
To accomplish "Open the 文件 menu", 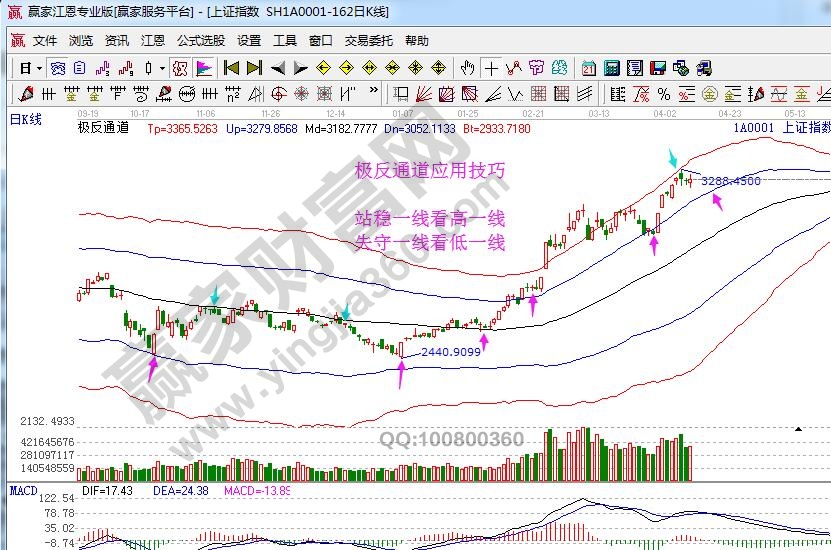I will click(45, 41).
